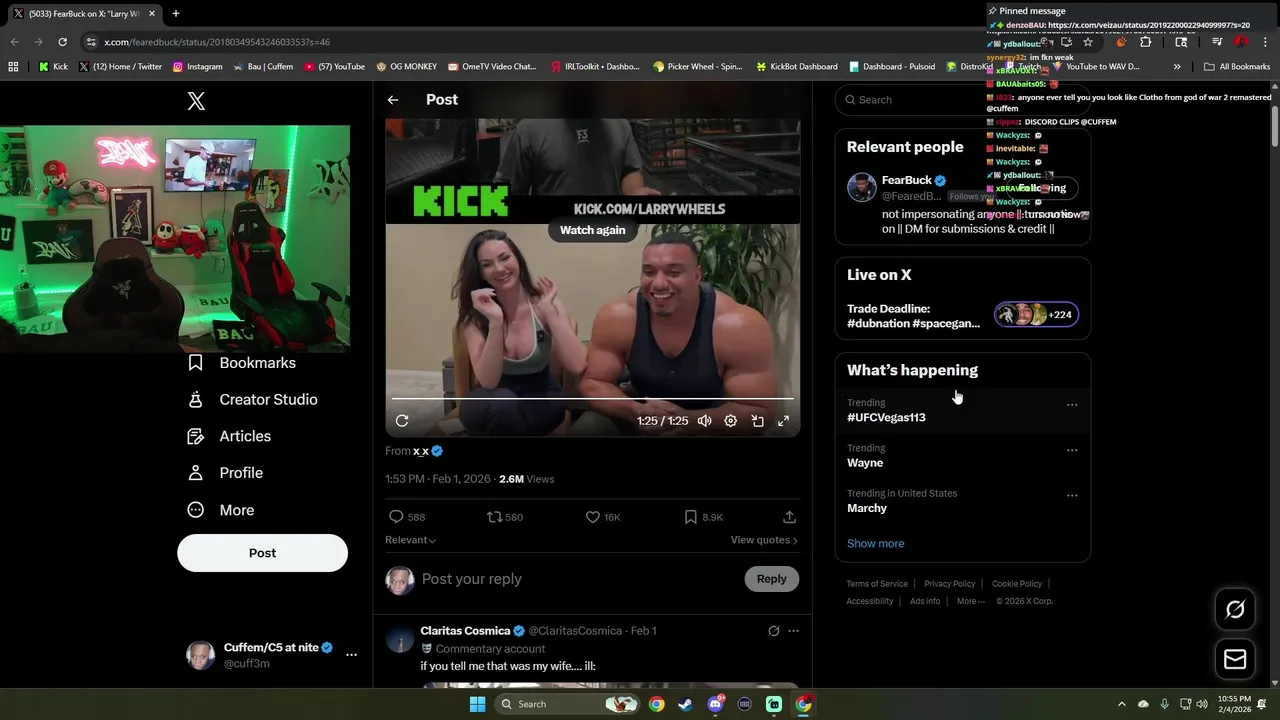Seek on the video progress bar
Image resolution: width=1280 pixels, height=720 pixels.
pyautogui.click(x=593, y=398)
